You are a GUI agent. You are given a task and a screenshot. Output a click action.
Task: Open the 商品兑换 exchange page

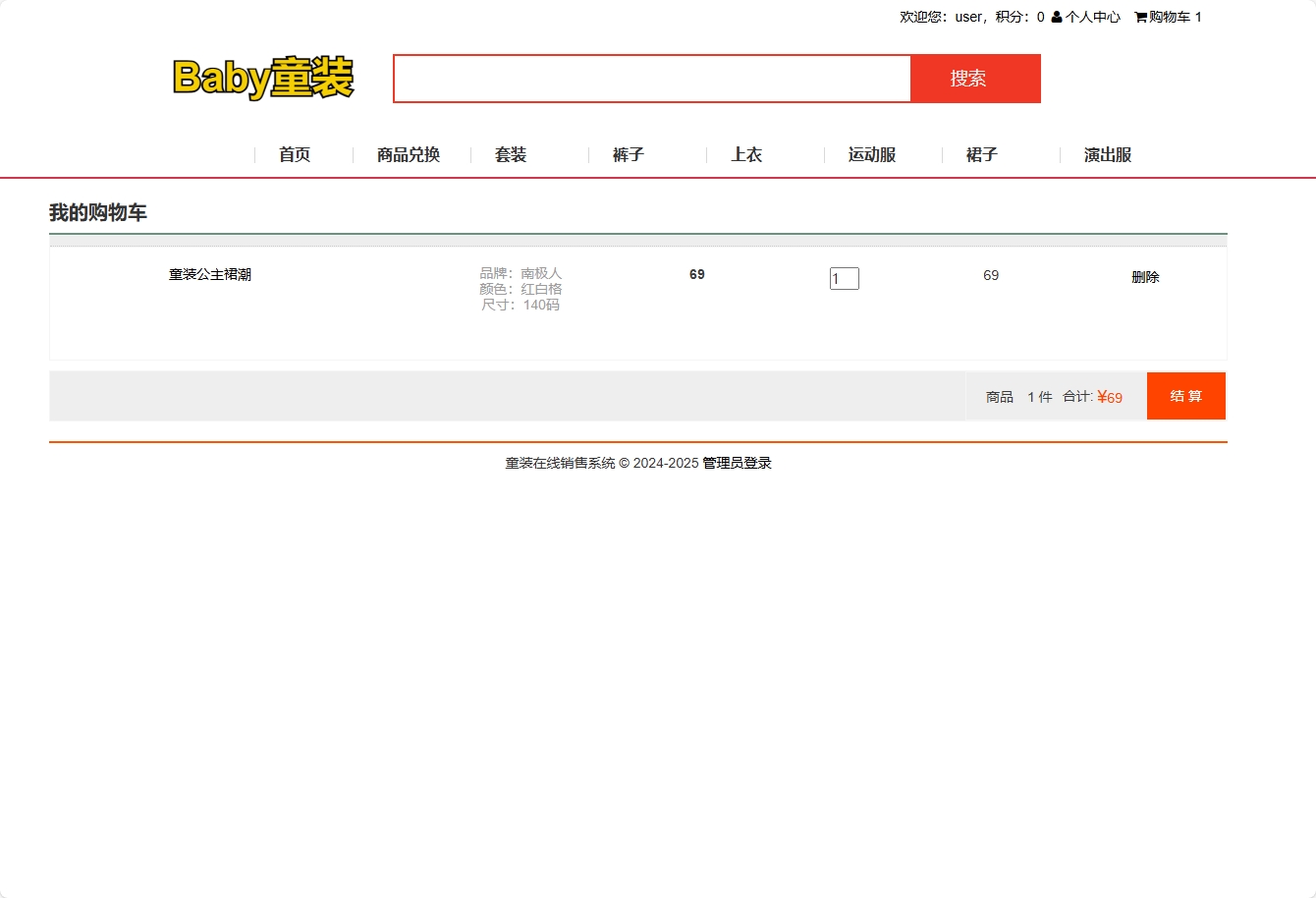pyautogui.click(x=407, y=154)
